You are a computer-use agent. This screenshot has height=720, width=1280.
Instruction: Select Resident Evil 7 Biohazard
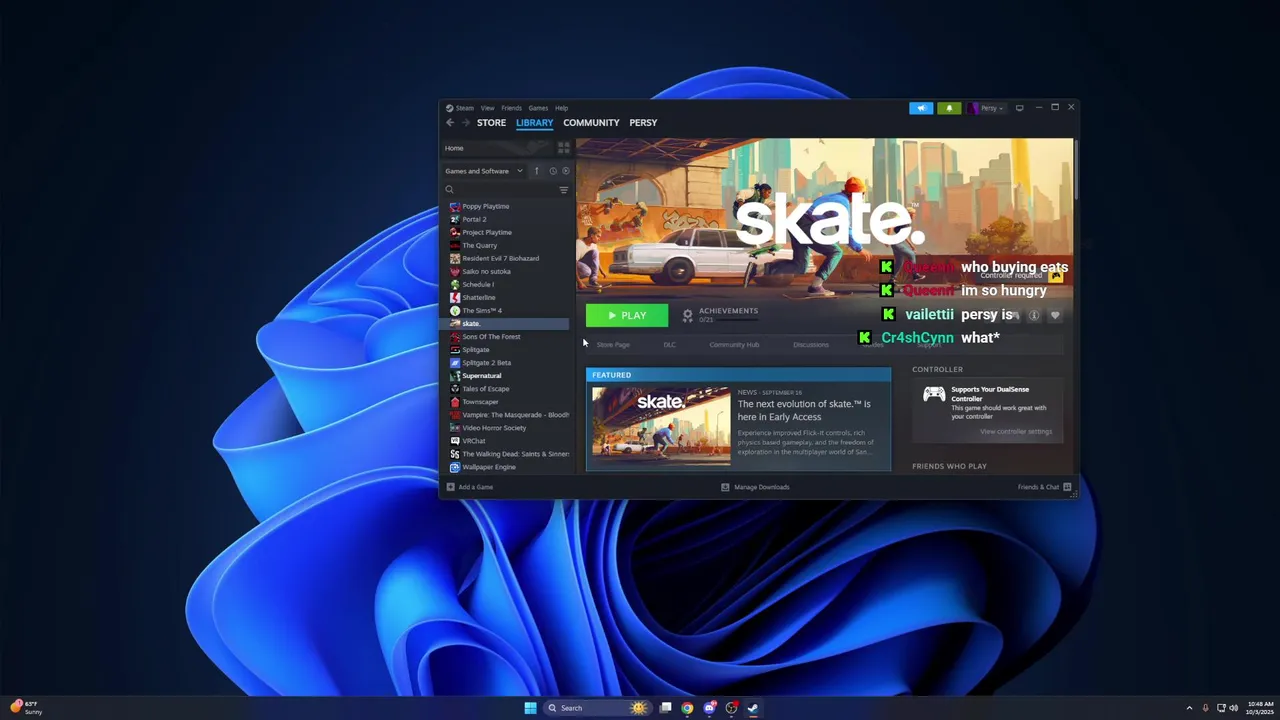509,258
